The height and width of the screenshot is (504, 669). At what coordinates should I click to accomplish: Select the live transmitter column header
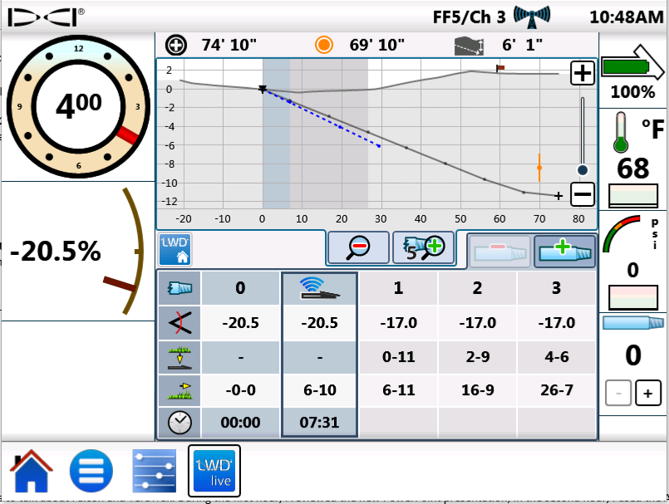coord(320,288)
